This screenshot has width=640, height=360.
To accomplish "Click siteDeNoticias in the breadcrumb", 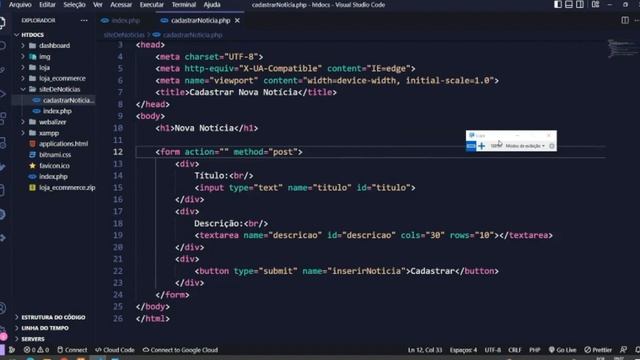I will click(x=124, y=35).
